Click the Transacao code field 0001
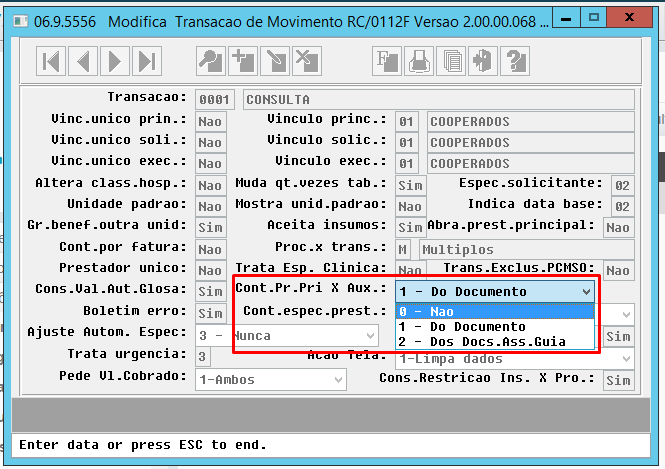 click(215, 100)
